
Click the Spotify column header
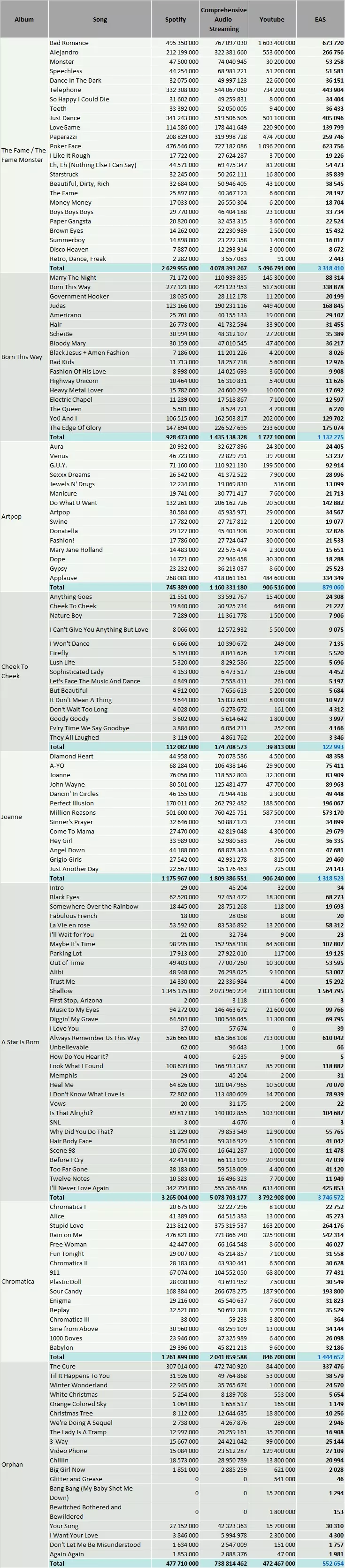176,20
